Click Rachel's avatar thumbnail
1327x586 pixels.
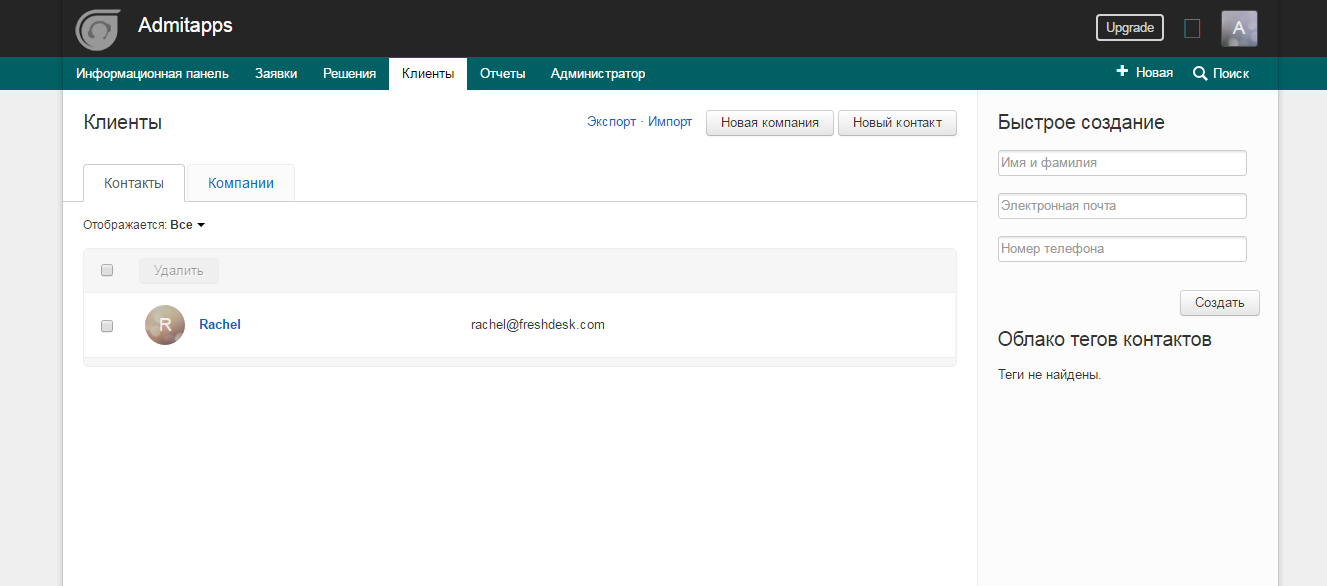pos(165,324)
